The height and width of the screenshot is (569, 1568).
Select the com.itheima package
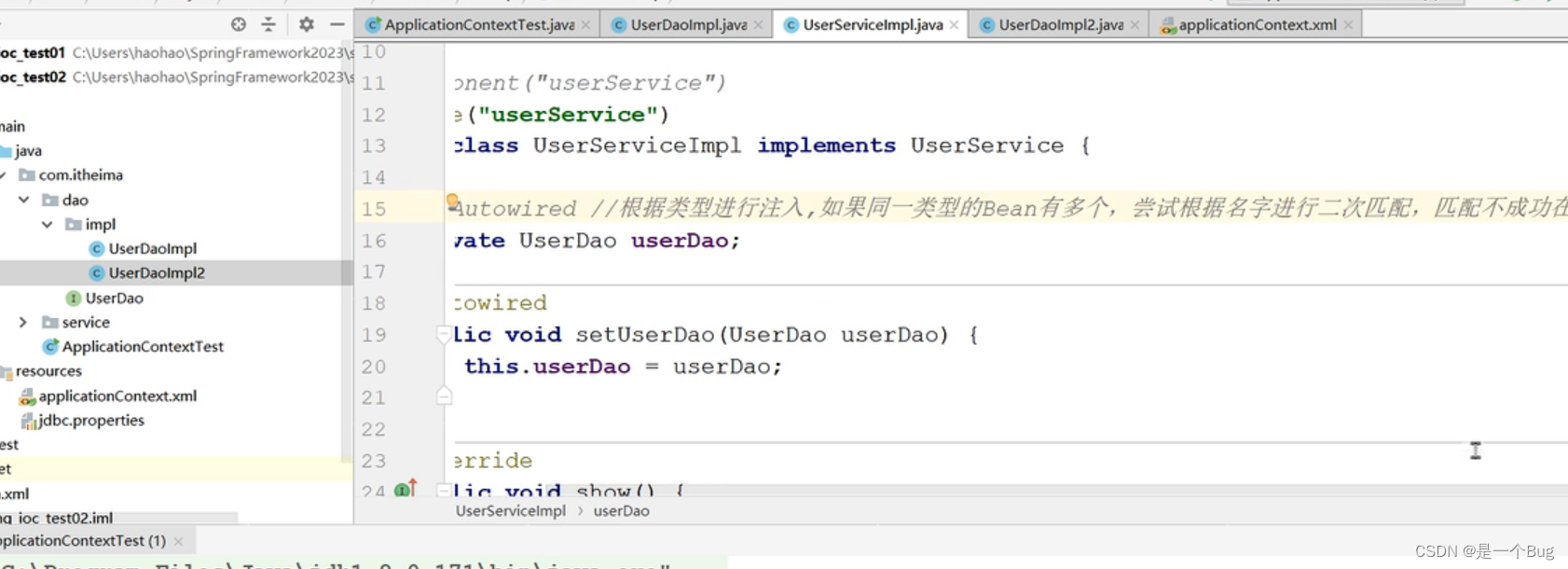tap(80, 175)
